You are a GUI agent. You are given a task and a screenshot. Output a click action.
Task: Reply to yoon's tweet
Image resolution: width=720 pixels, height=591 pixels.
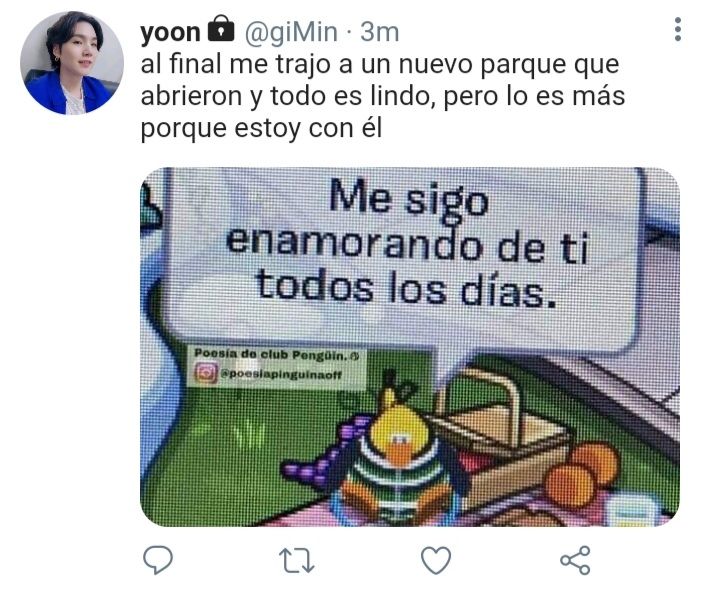tap(158, 560)
